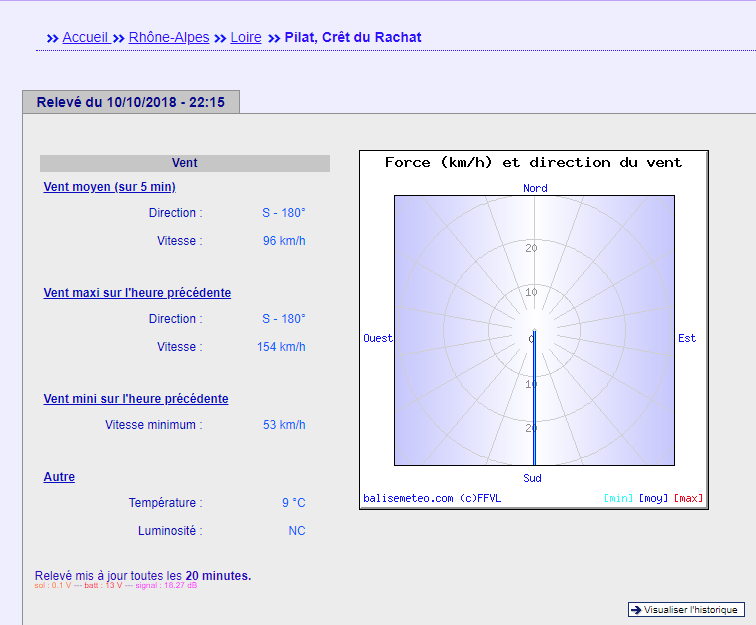Viewport: 756px width, 625px height.
Task: Click the 'Vitesse minimum :' label
Action: click(154, 425)
